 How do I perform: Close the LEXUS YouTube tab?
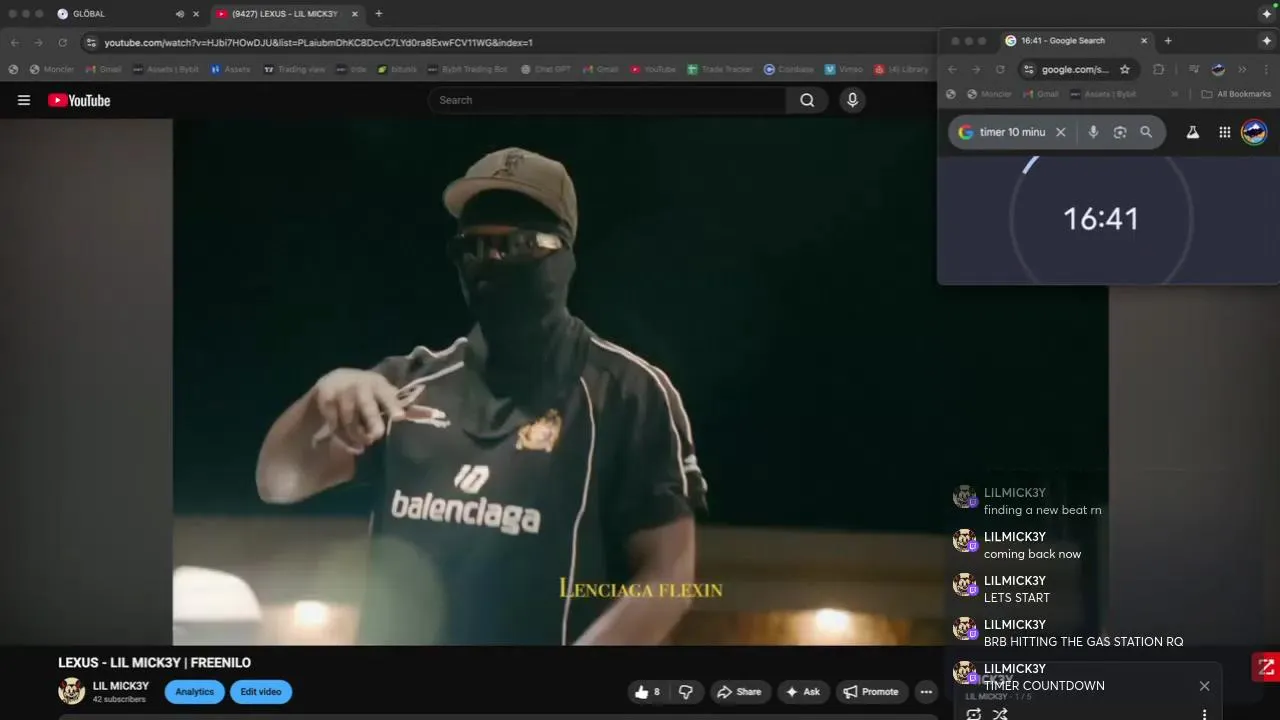coord(354,14)
